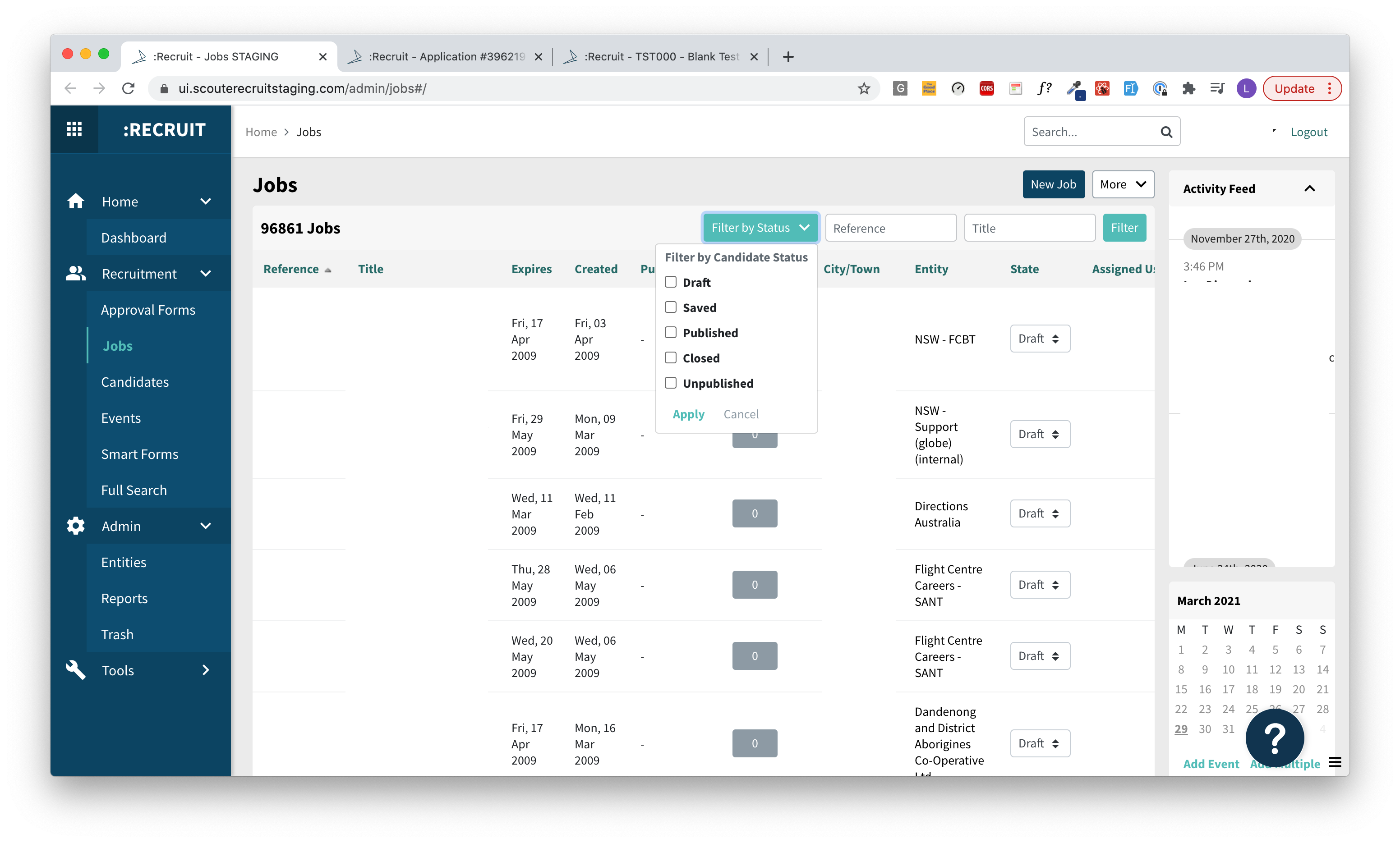Reload the page in browser

click(x=129, y=89)
